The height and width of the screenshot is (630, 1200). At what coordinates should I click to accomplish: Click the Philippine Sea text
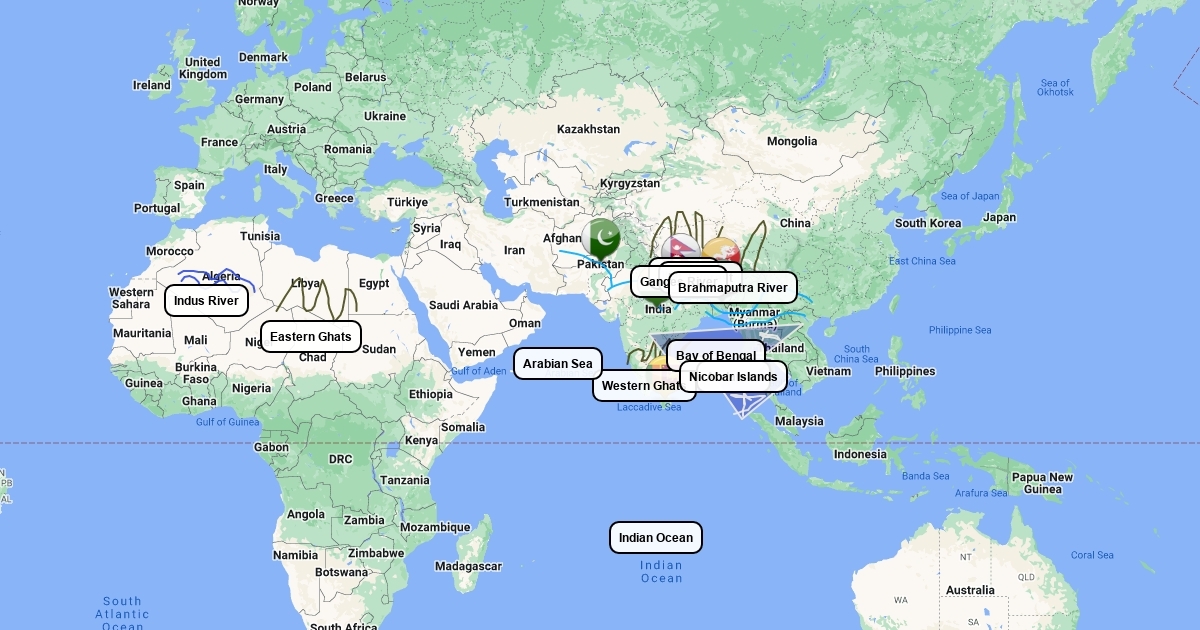(x=959, y=330)
